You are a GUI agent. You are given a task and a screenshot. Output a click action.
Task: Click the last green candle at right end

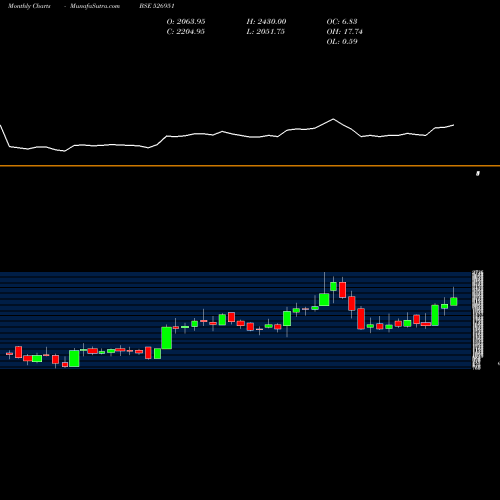tap(454, 301)
